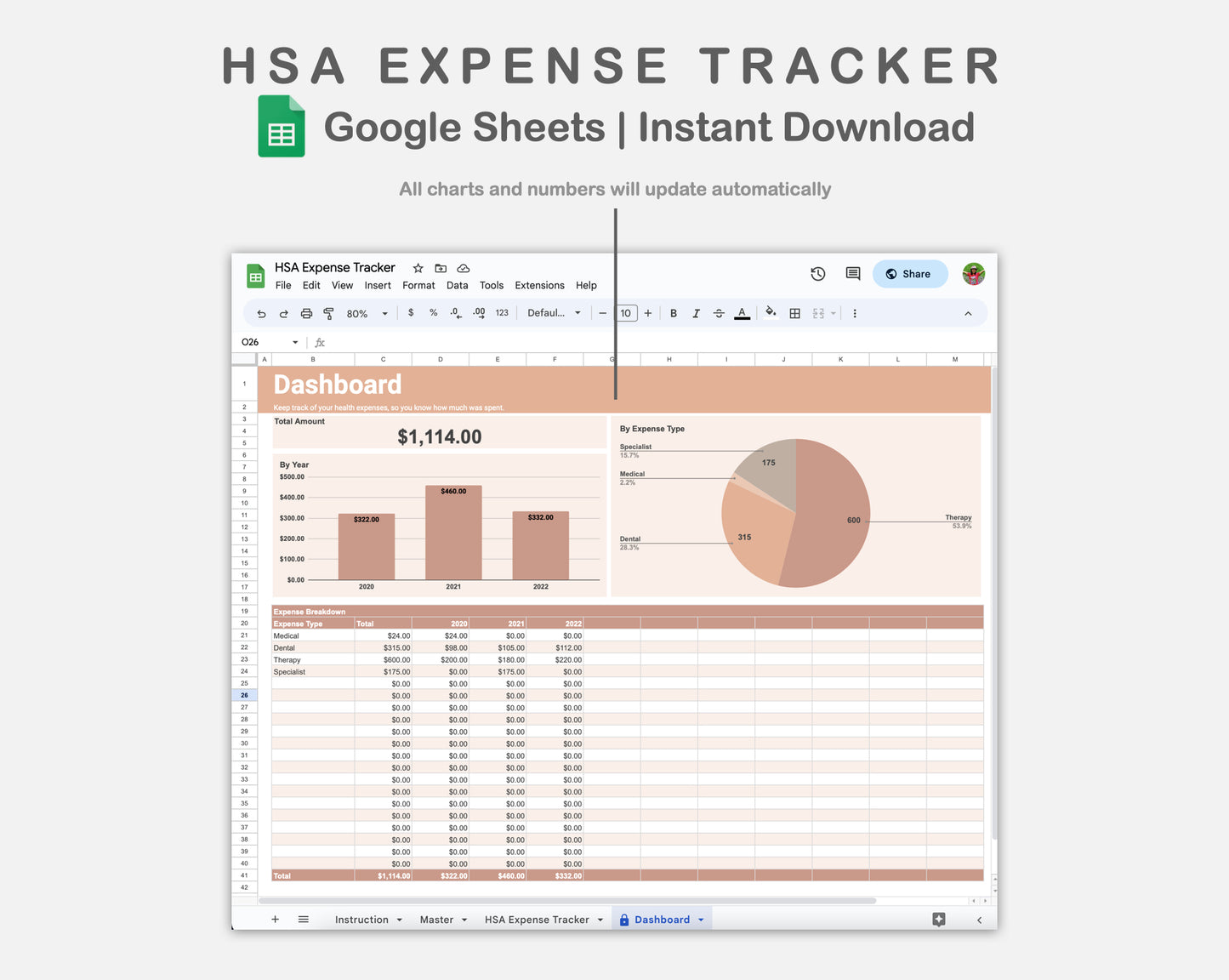Open the Extensions menu
Image resolution: width=1229 pixels, height=980 pixels.
pos(539,285)
